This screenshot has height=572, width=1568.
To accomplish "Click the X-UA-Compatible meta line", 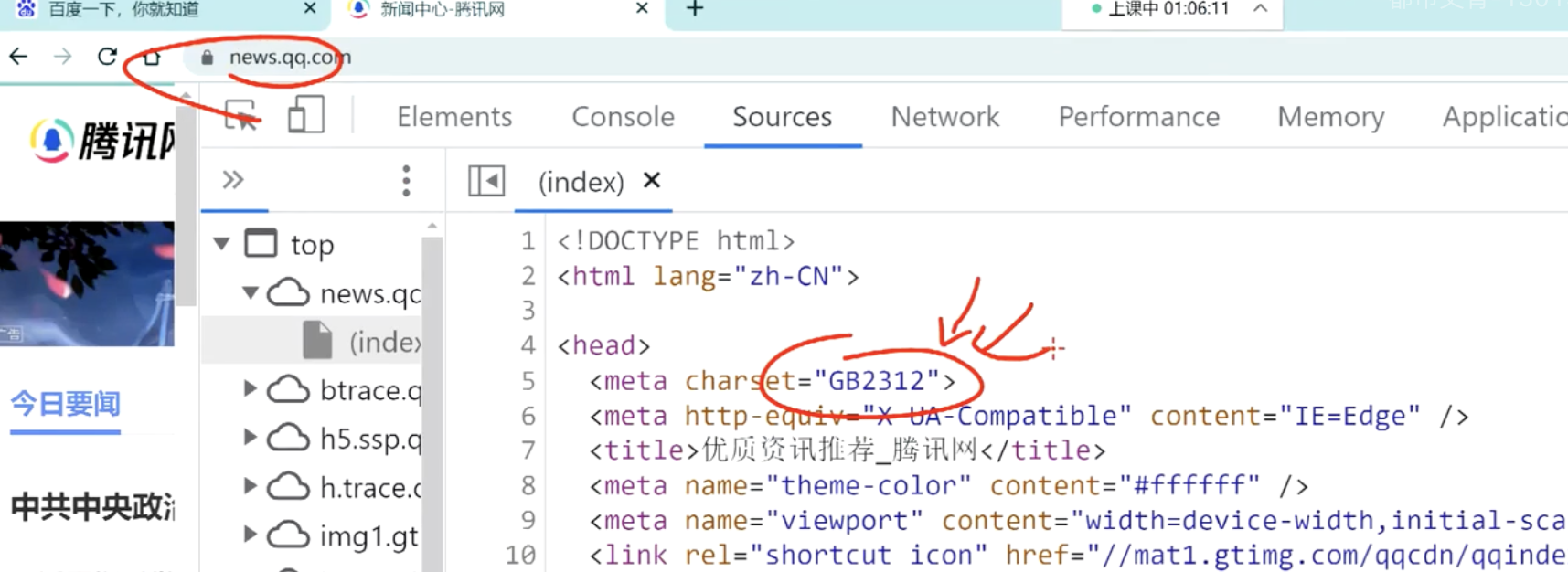I will click(1029, 416).
